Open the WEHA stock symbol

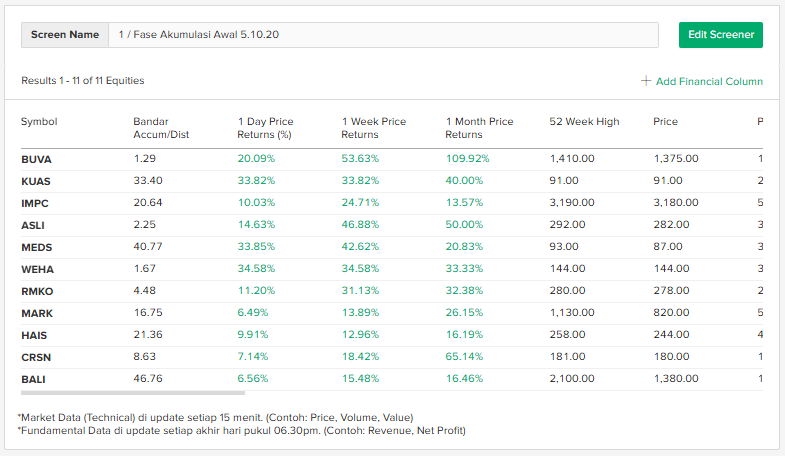36,269
